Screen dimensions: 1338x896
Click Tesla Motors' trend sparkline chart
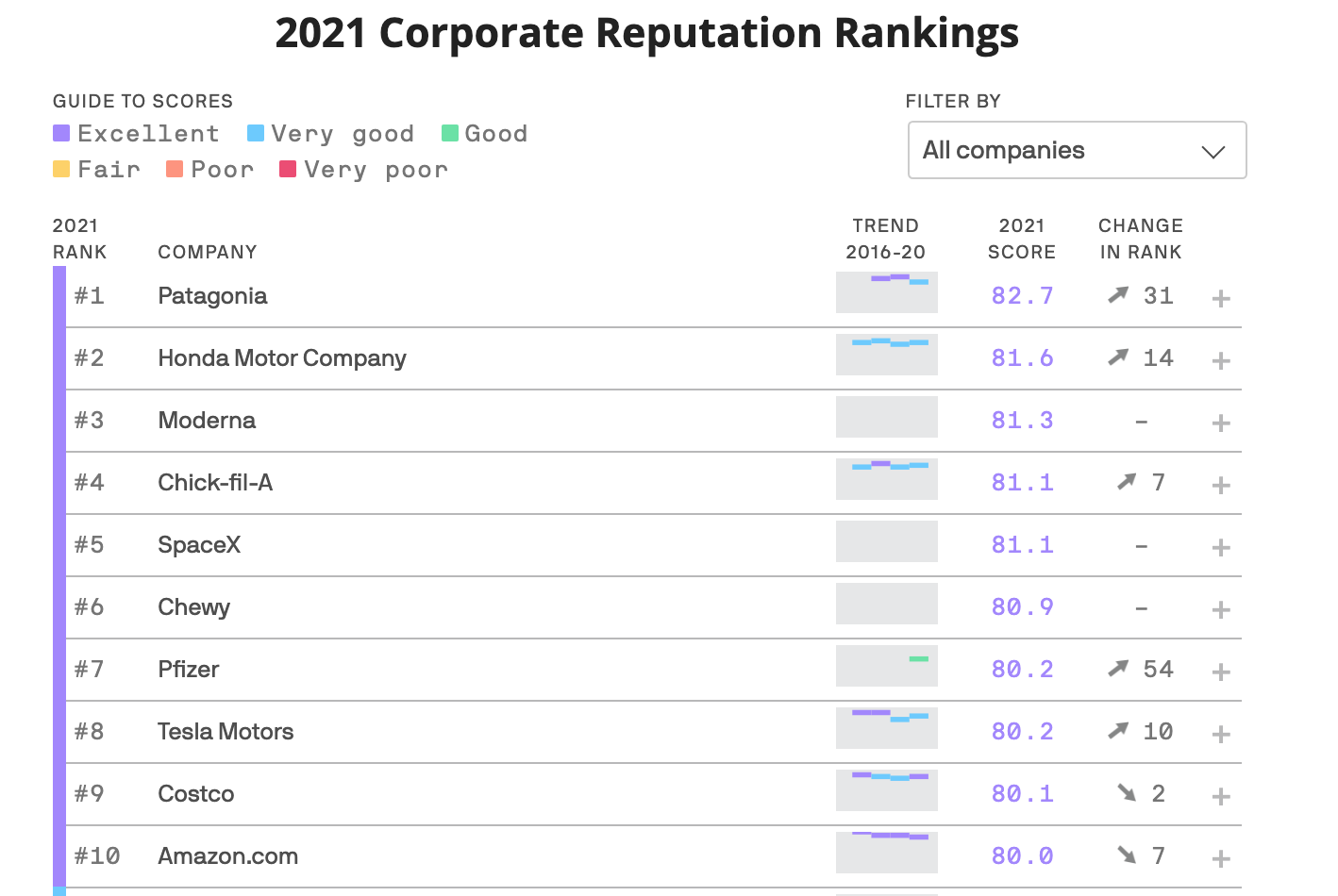click(886, 727)
